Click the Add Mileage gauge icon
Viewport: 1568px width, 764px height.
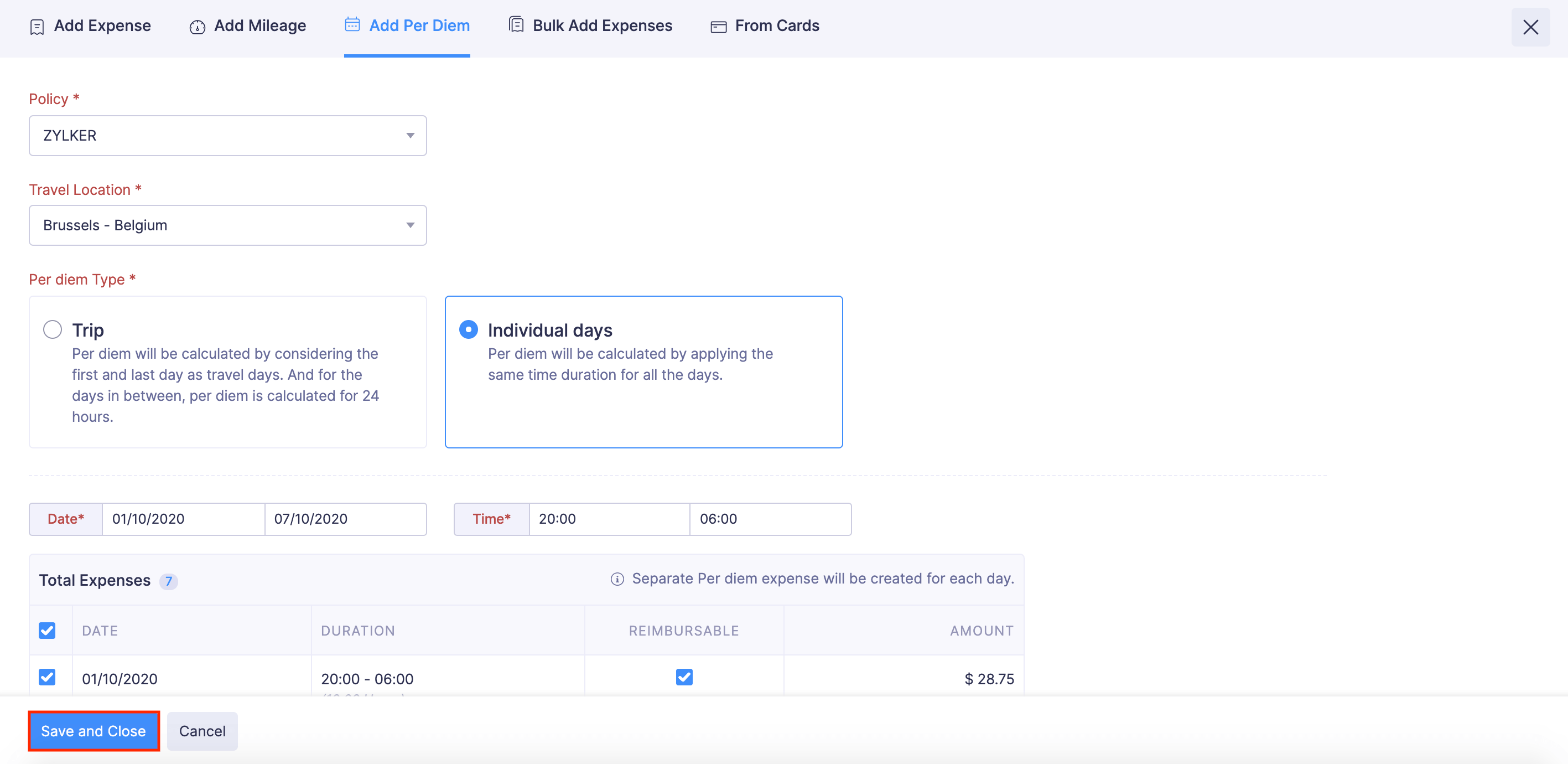[197, 27]
